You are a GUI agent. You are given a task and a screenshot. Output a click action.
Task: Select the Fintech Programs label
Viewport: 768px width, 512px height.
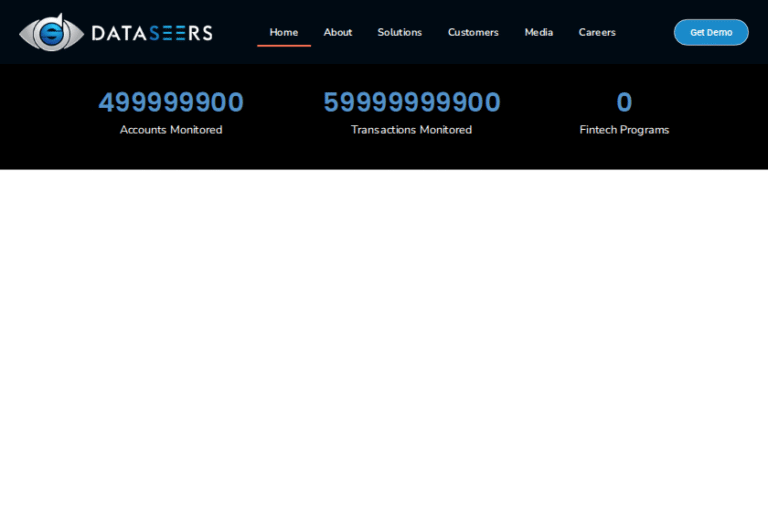pyautogui.click(x=624, y=130)
